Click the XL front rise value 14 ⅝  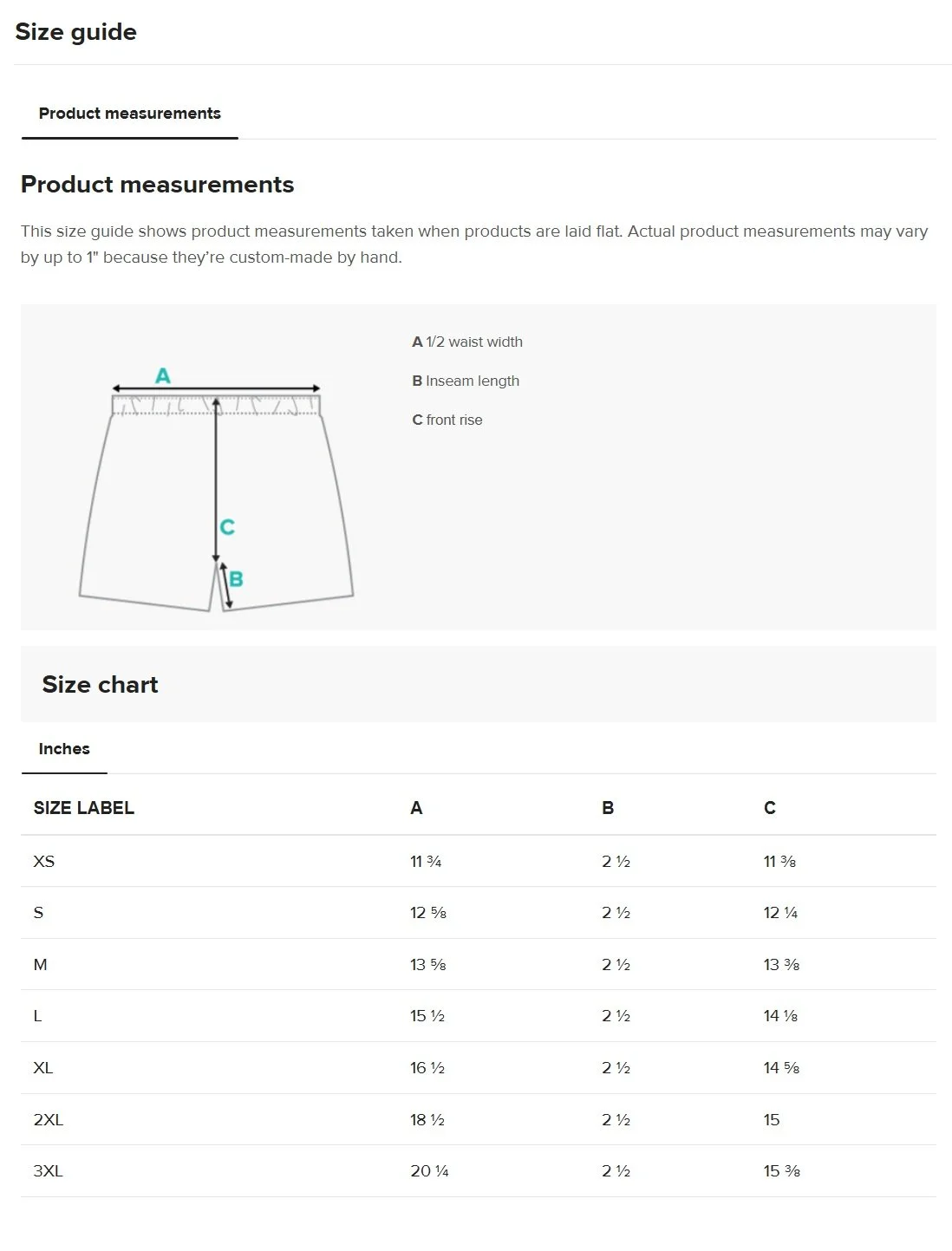[781, 1068]
